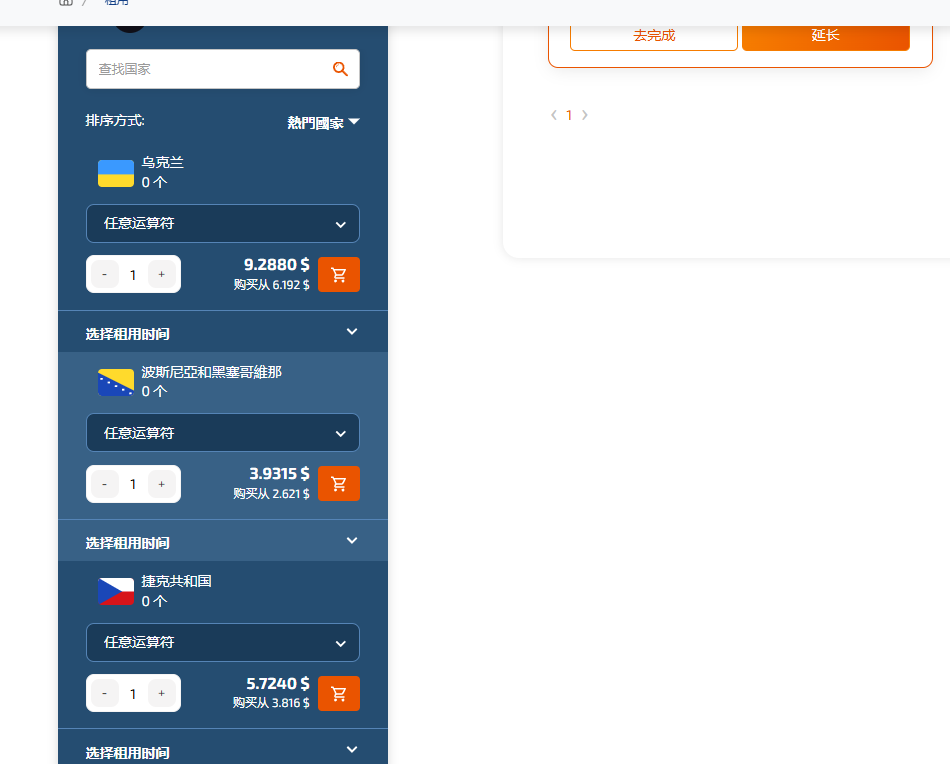Decrease Czech Republic quantity with the minus stepper
Screen dimensions: 950x764
(104, 693)
